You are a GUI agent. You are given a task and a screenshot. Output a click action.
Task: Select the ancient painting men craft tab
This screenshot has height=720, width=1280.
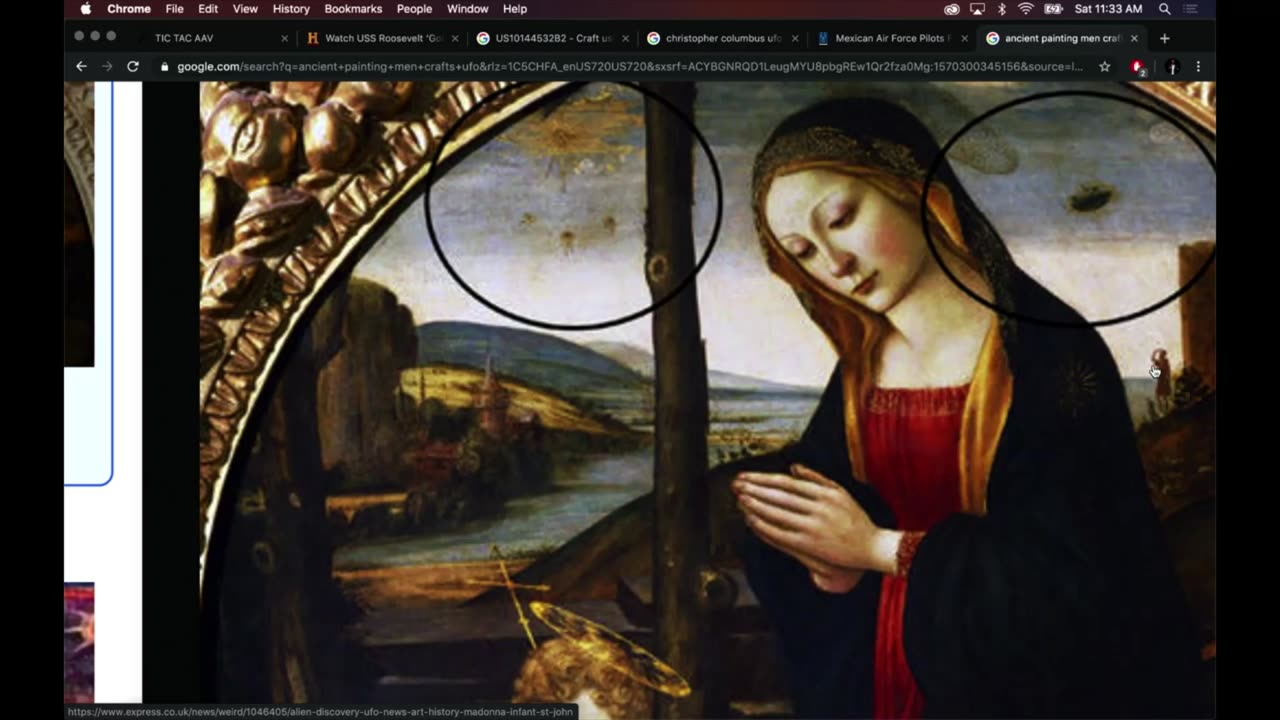(x=1062, y=38)
